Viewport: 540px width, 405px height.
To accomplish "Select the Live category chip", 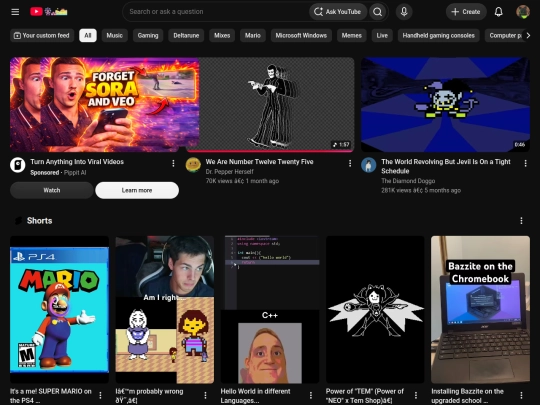I will point(382,35).
